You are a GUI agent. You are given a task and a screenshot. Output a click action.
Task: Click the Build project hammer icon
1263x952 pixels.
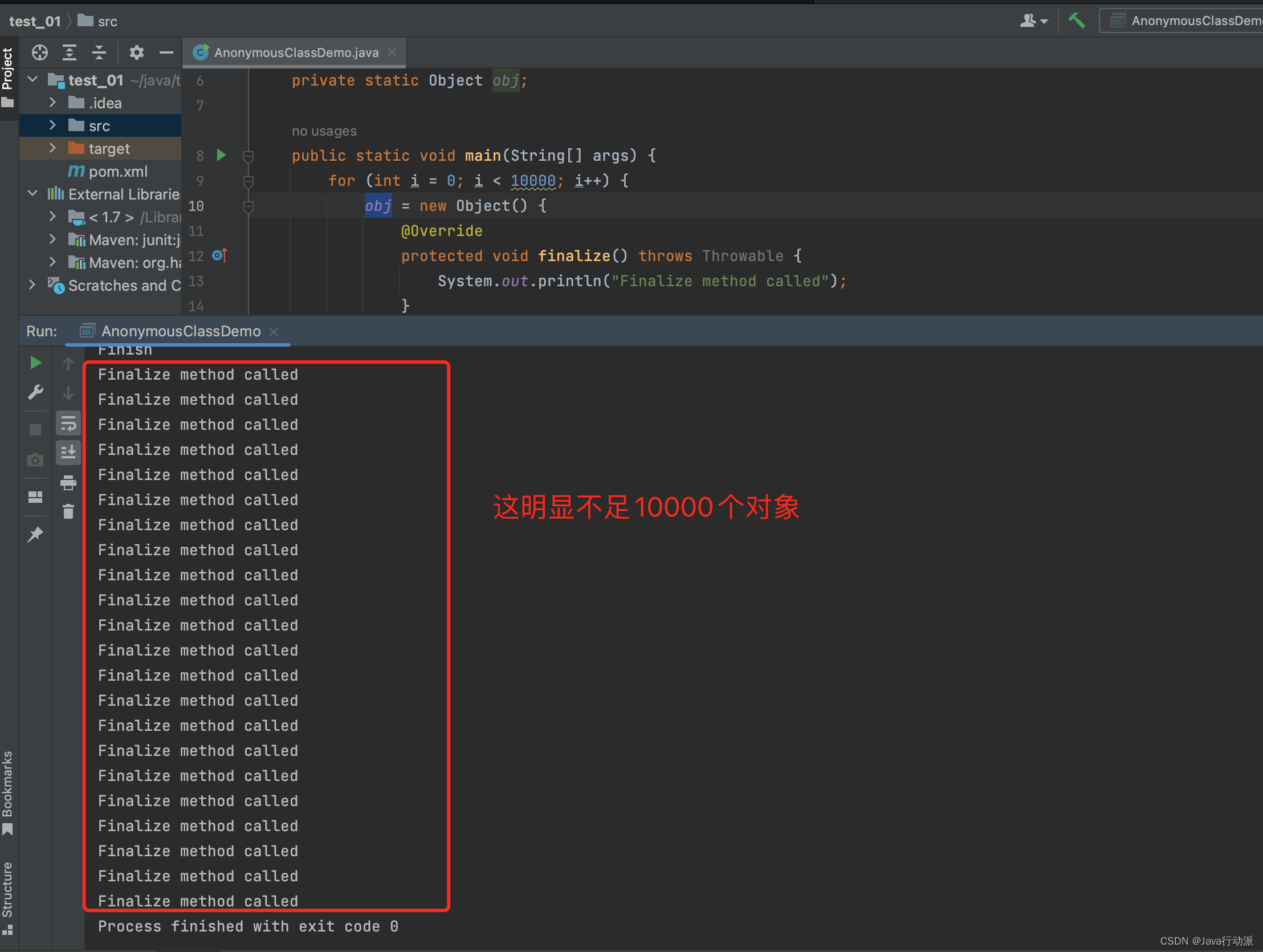1077,21
